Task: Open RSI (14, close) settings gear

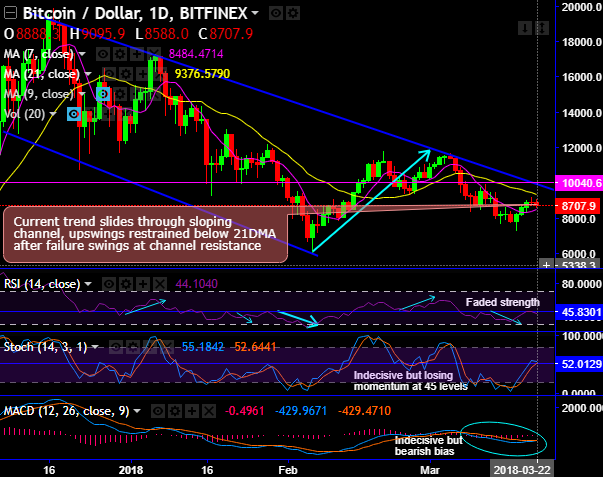Action: point(126,284)
